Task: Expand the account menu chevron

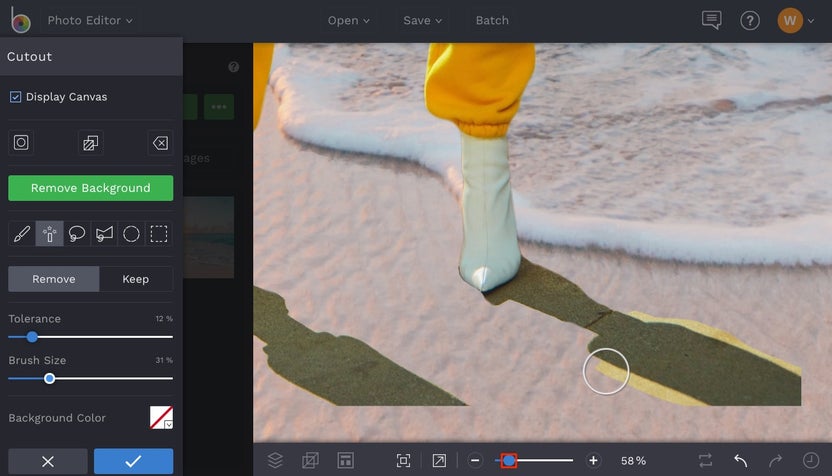Action: pos(811,21)
